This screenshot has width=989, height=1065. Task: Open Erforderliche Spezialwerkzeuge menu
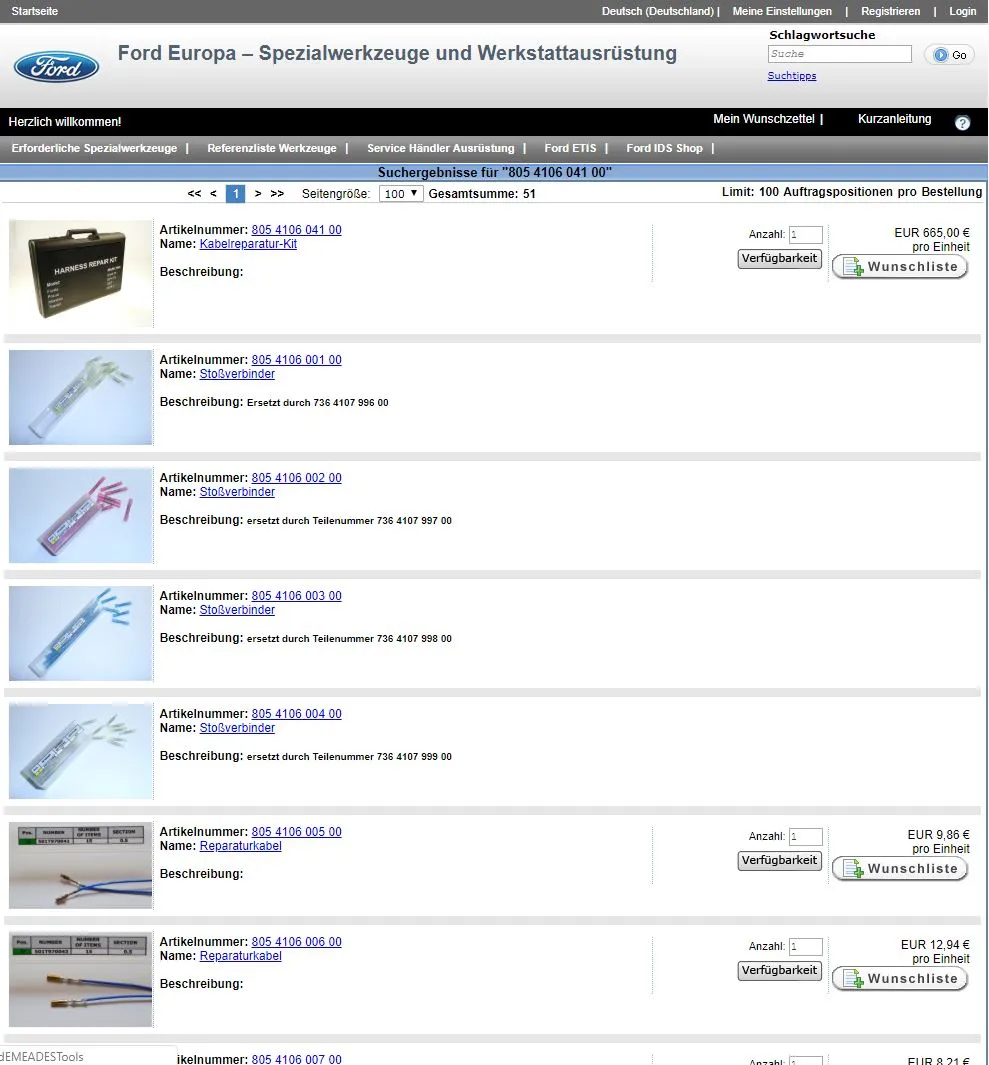pos(94,148)
